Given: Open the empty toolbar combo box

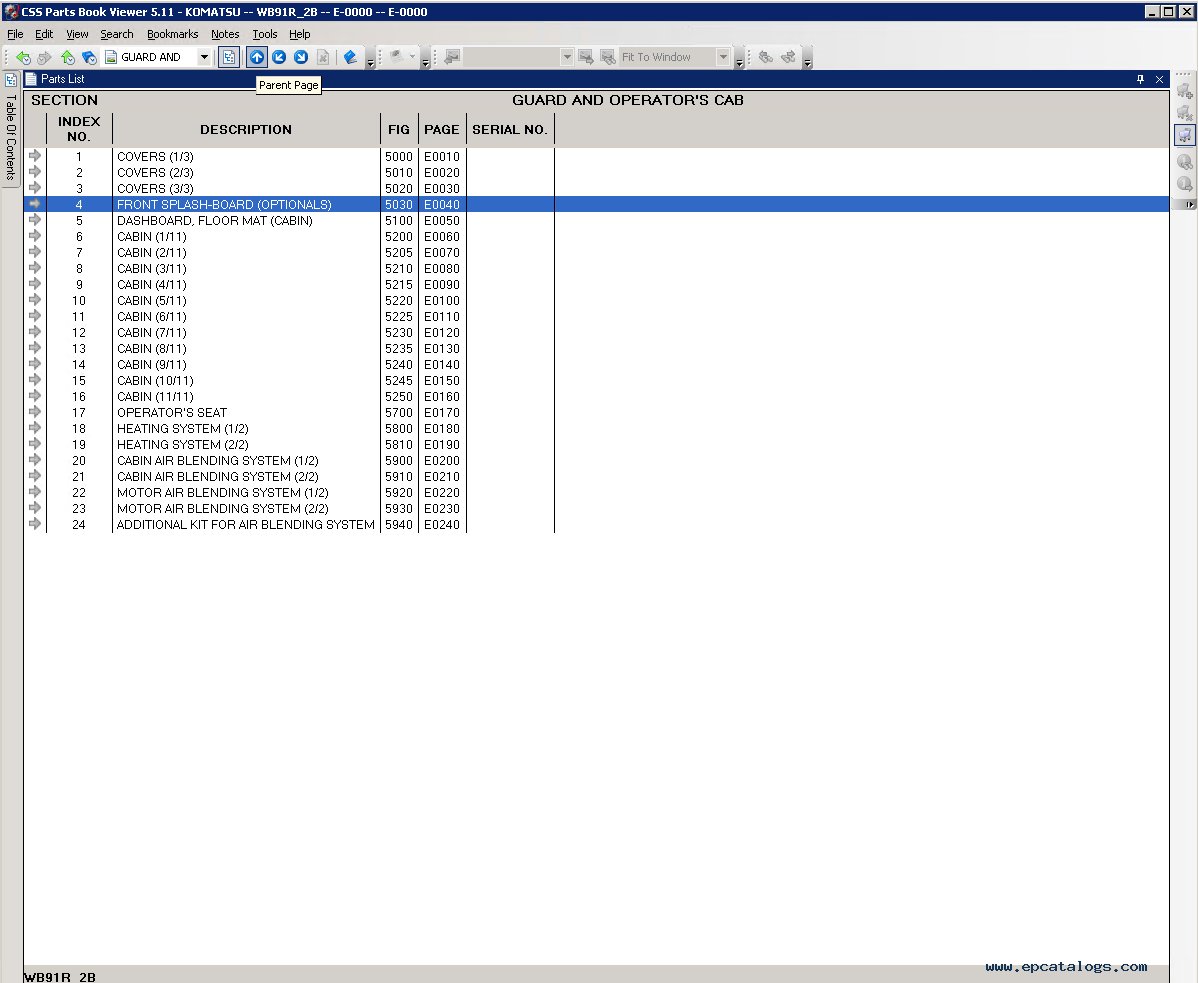Looking at the screenshot, I should point(567,57).
